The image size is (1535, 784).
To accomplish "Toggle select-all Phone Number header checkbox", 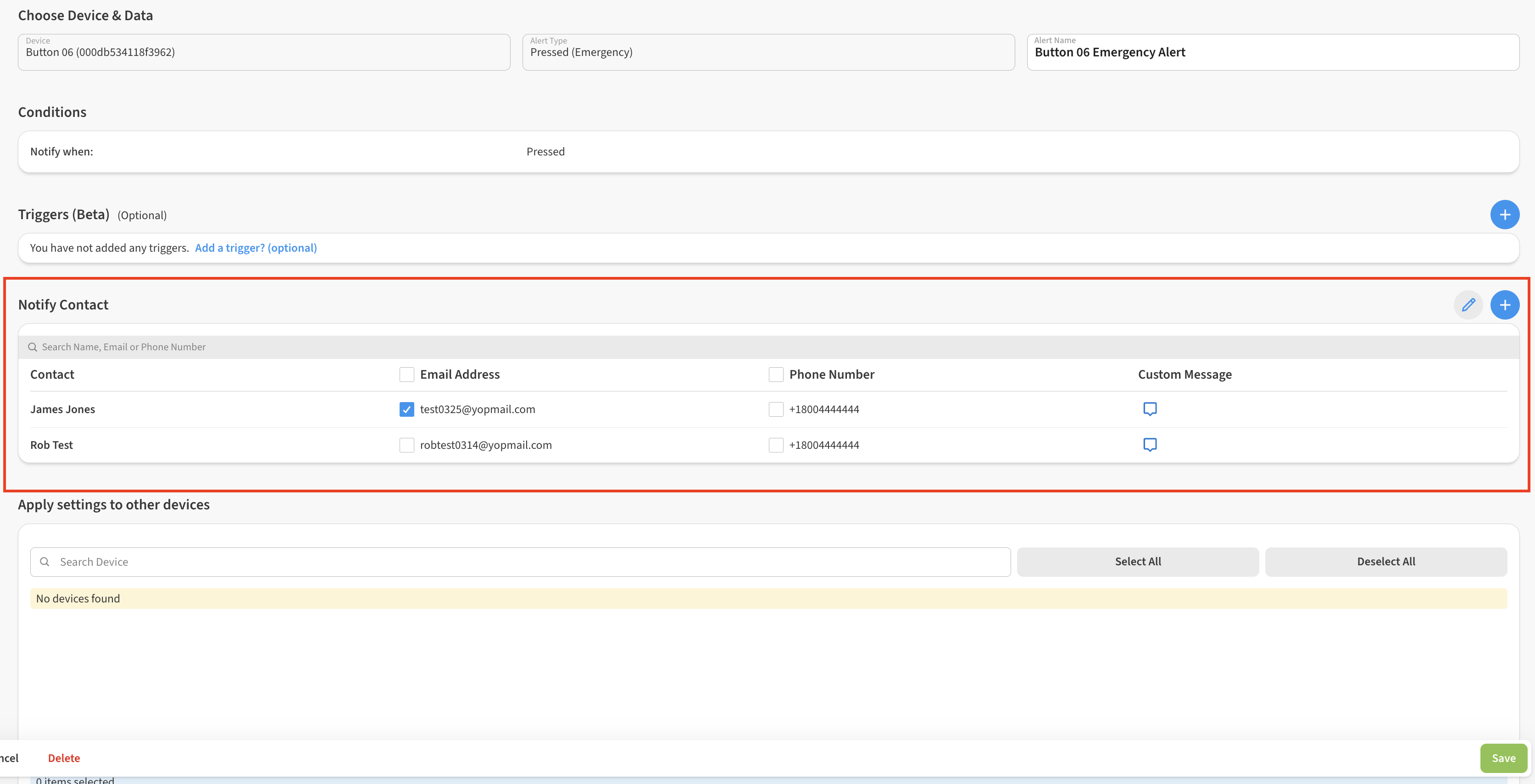I will 775,374.
